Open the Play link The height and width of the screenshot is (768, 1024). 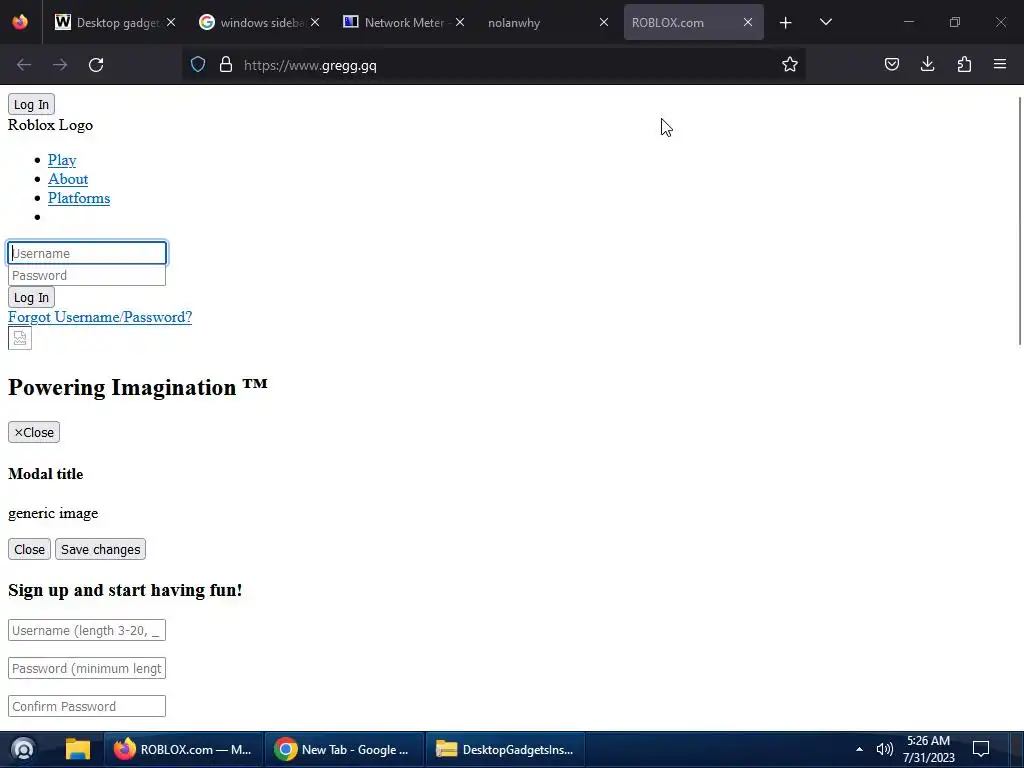(x=62, y=160)
